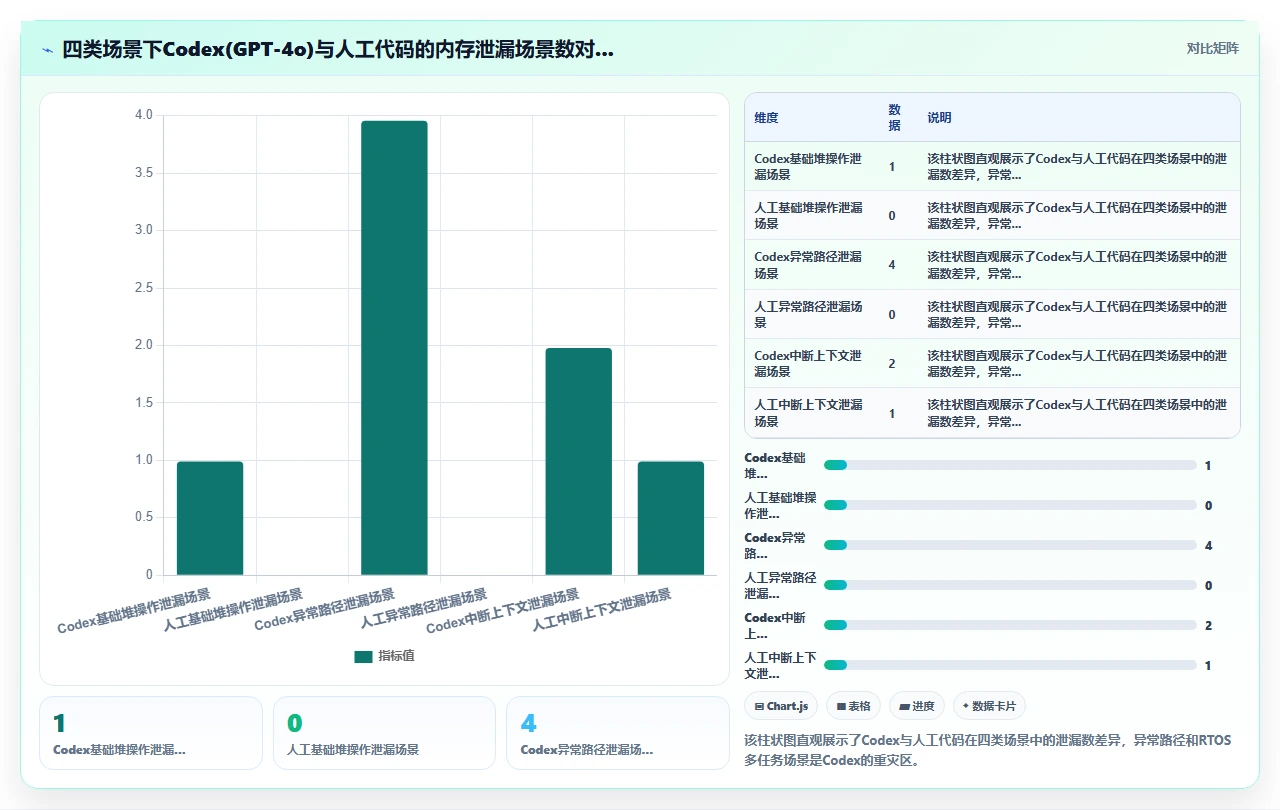The width and height of the screenshot is (1280, 810).
Task: Click the summary paragraph below the tags
Action: (x=988, y=750)
